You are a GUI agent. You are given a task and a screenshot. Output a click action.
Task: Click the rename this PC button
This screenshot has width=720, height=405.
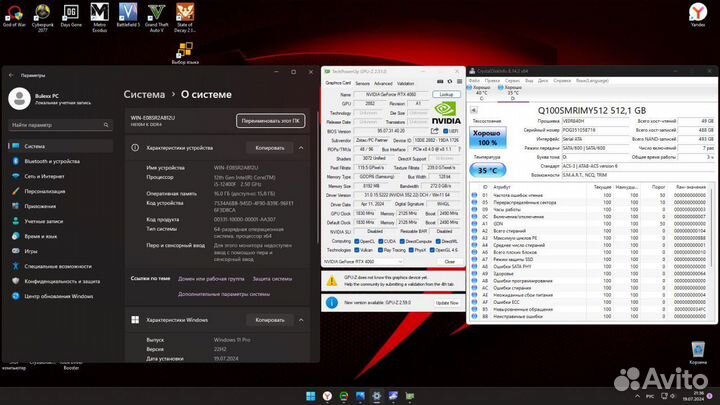click(x=270, y=121)
